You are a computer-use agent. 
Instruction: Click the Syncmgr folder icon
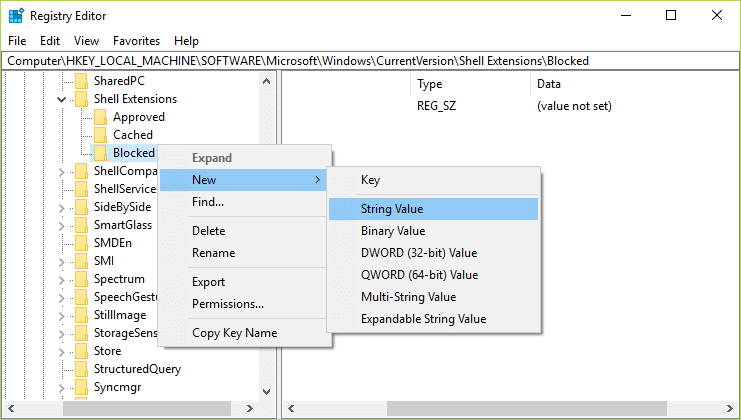[x=81, y=387]
